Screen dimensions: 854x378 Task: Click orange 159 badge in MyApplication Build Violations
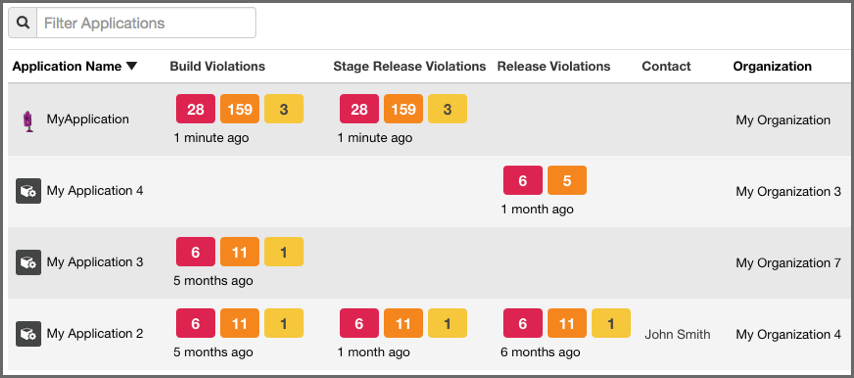[x=240, y=109]
